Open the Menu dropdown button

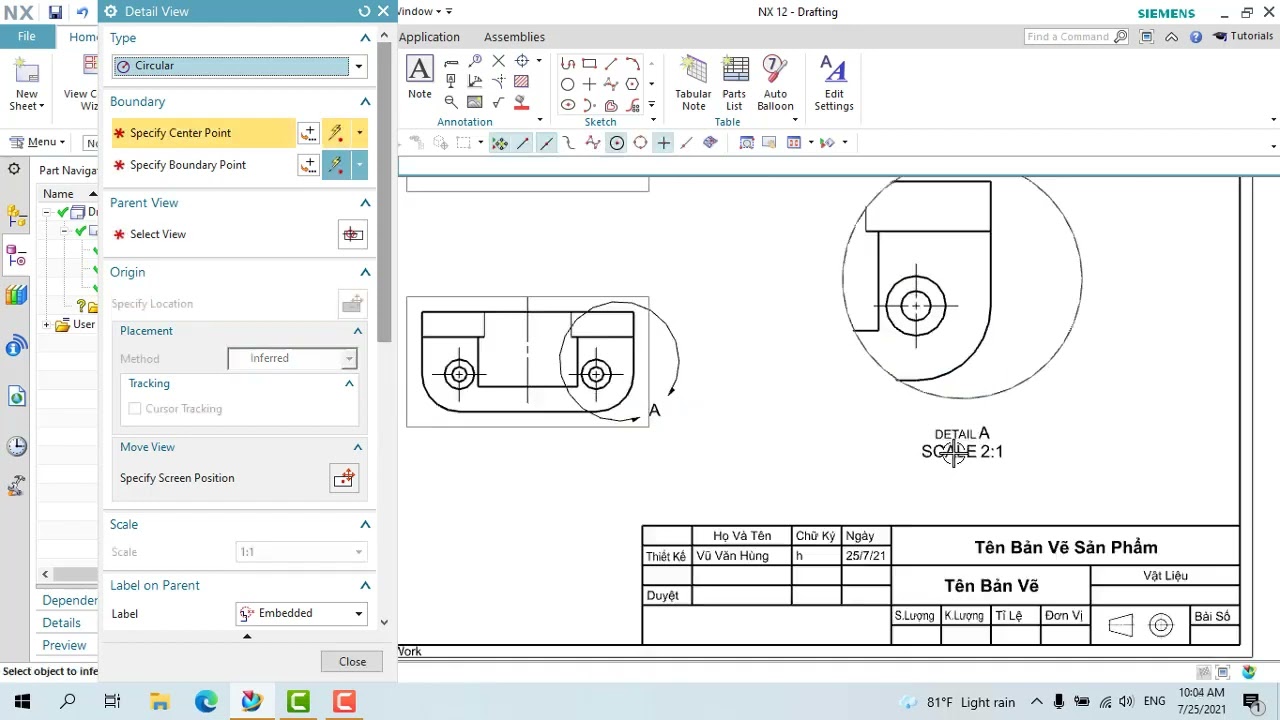point(38,142)
